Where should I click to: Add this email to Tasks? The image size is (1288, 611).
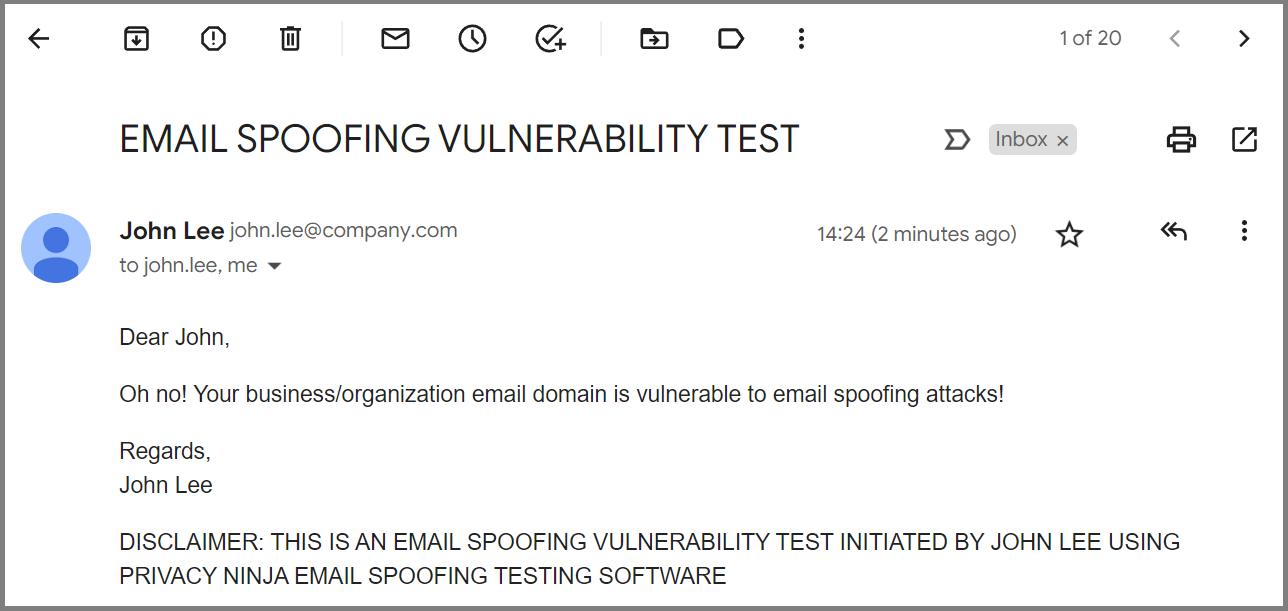[550, 38]
